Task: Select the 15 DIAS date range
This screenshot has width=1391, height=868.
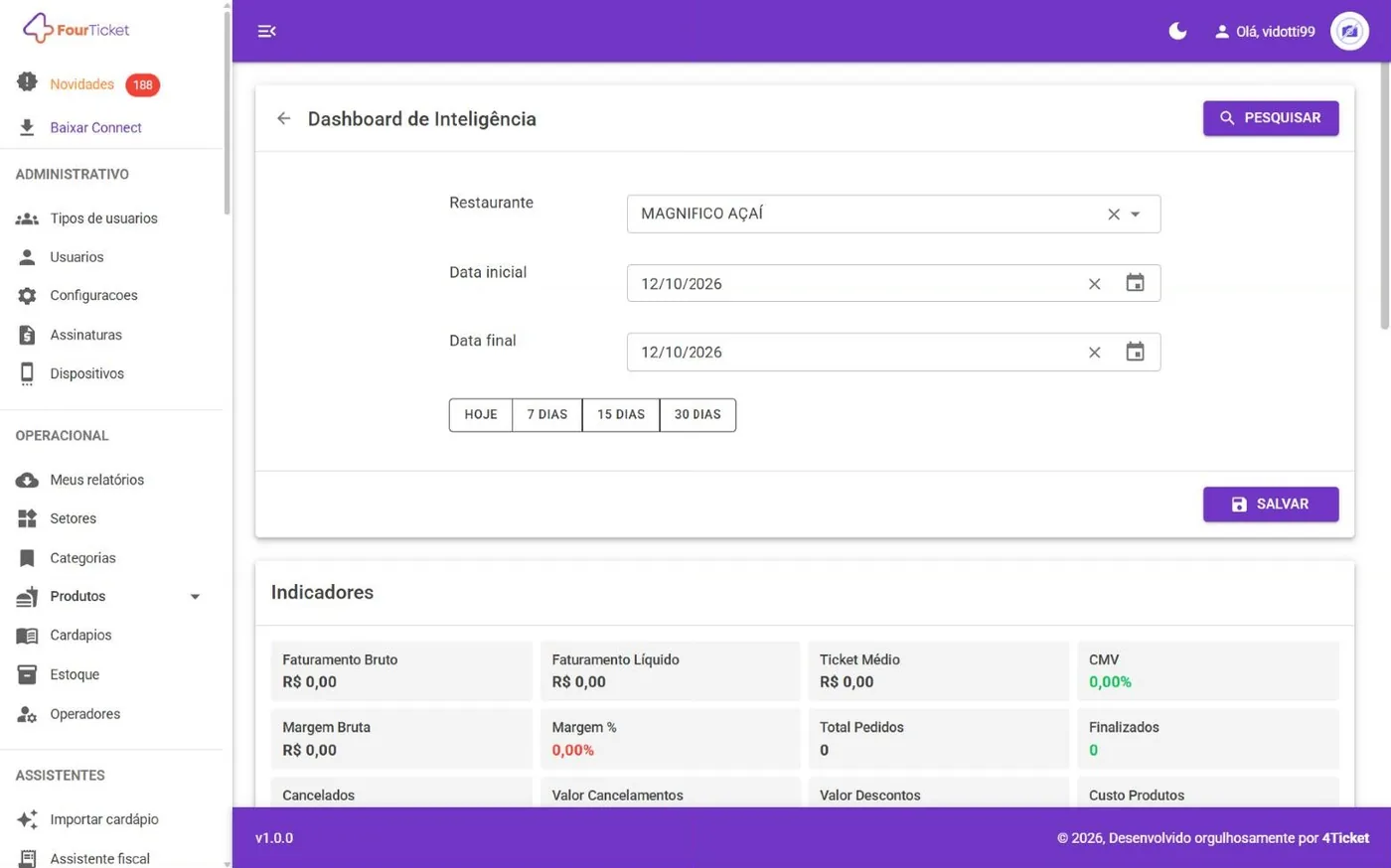Action: pyautogui.click(x=621, y=415)
